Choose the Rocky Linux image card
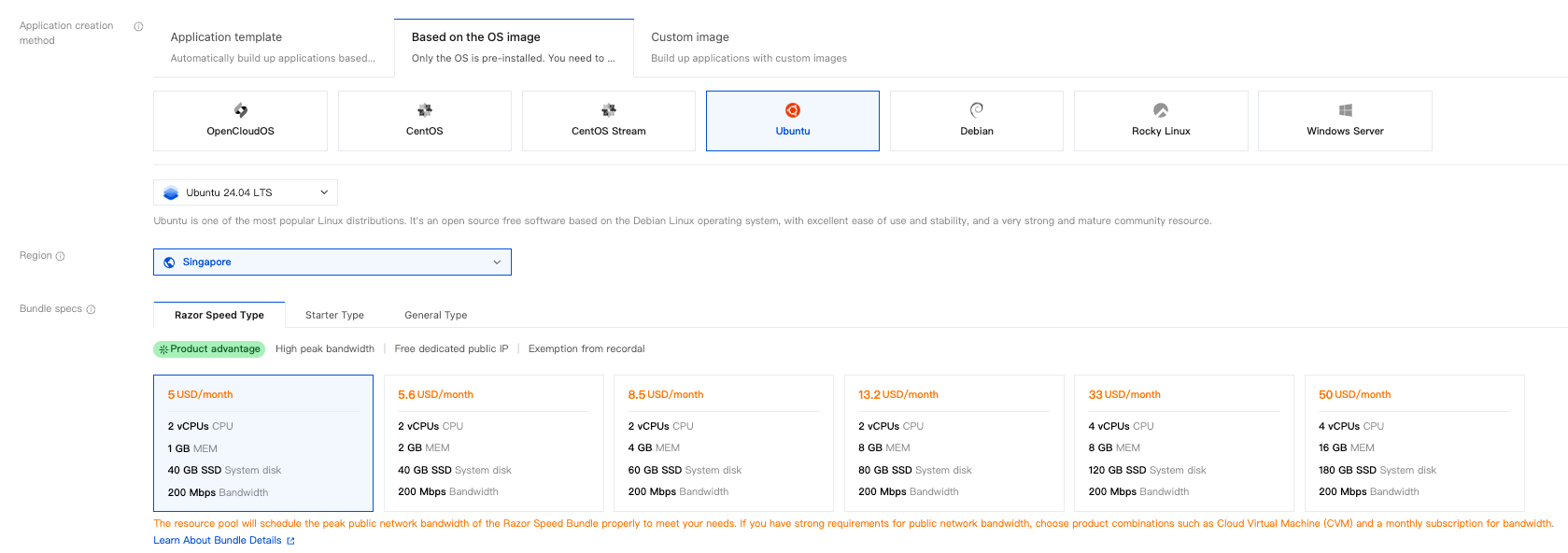Viewport: 1568px width, 553px height. 1161,121
